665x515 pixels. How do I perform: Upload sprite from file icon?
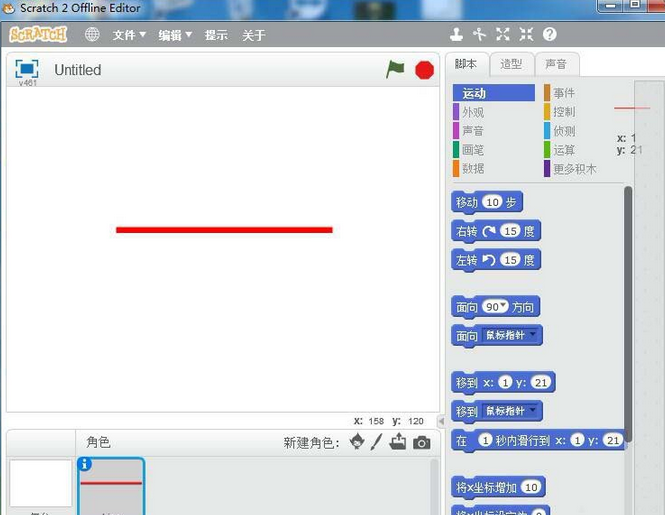[x=398, y=442]
